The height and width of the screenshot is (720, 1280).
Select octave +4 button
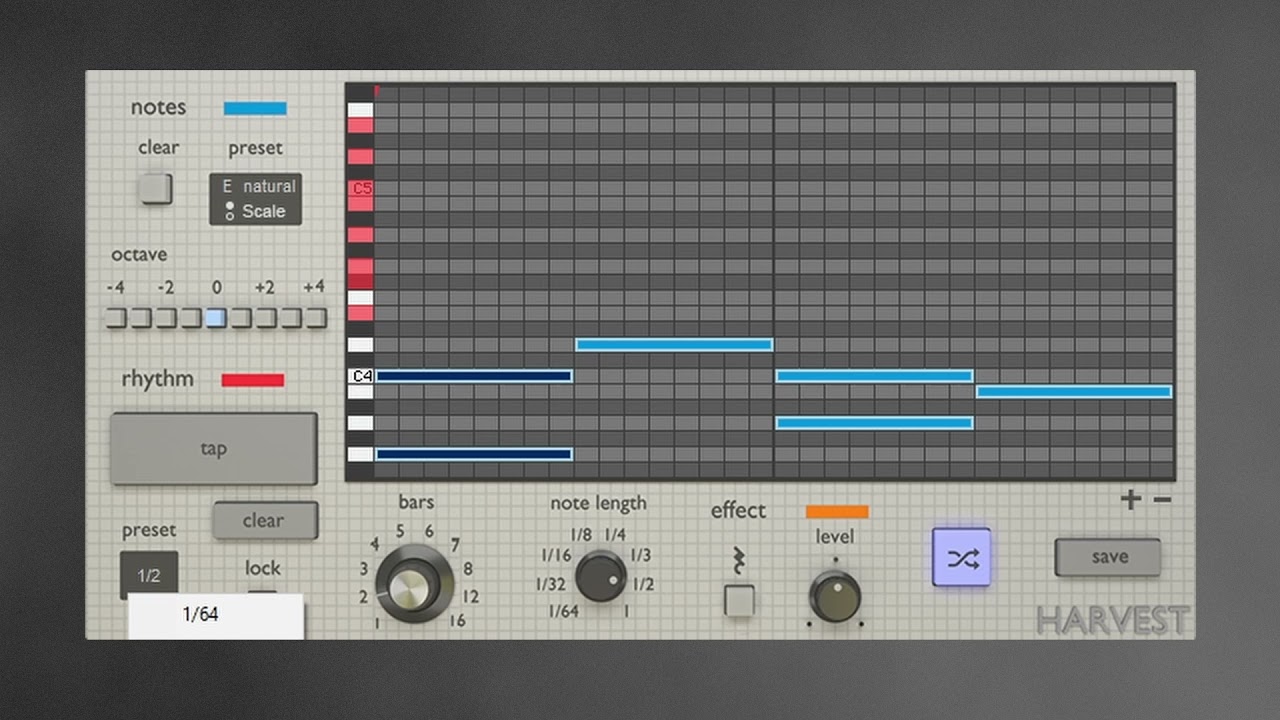pos(316,318)
